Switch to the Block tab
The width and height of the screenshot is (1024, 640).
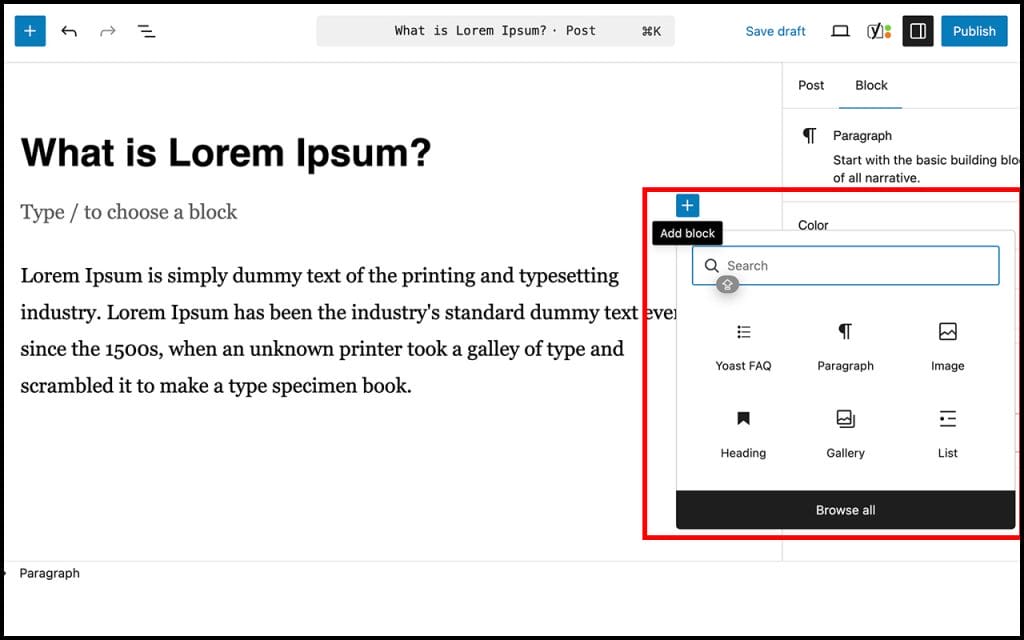coord(870,85)
